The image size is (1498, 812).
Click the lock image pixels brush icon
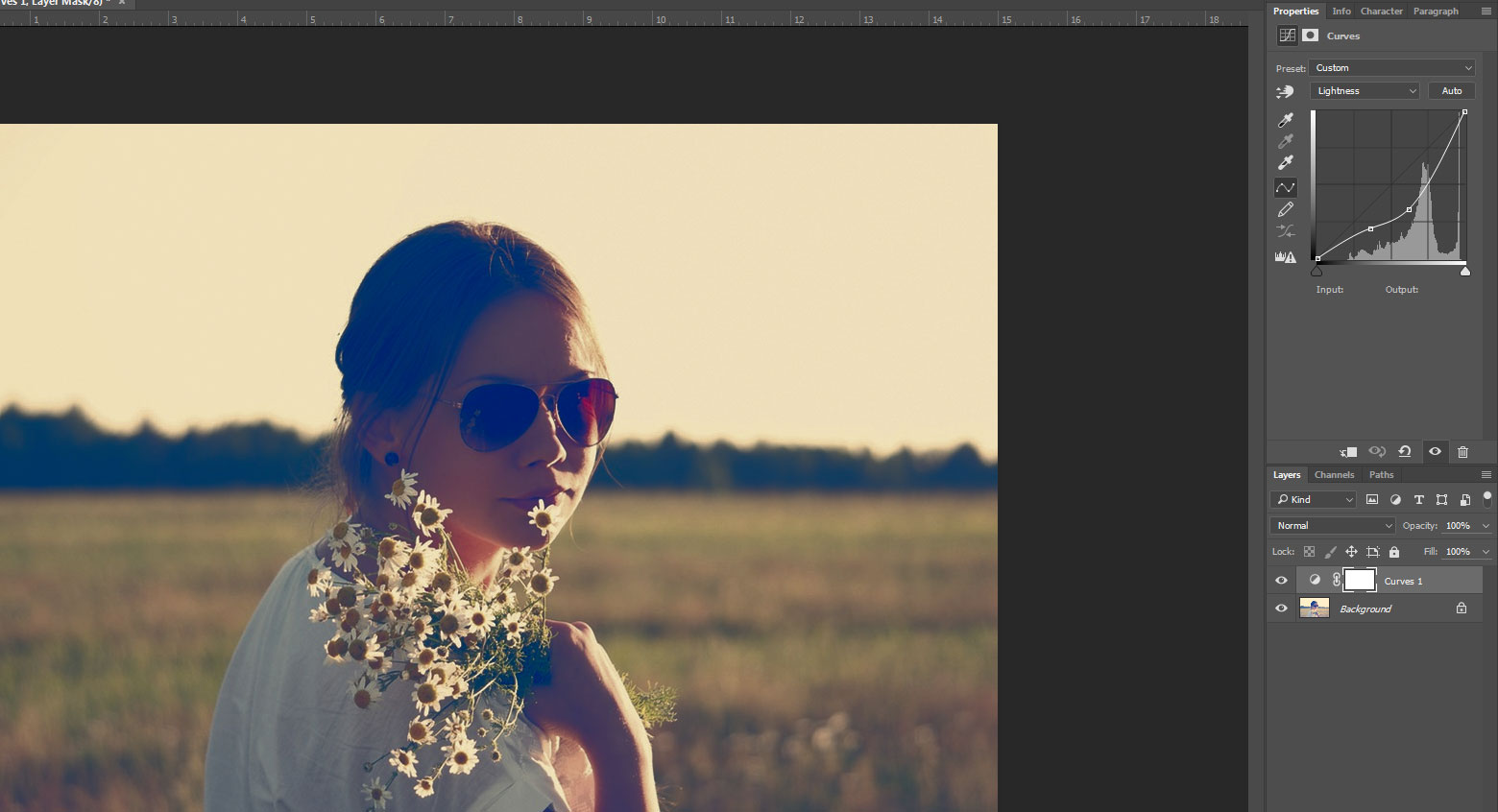(1330, 552)
